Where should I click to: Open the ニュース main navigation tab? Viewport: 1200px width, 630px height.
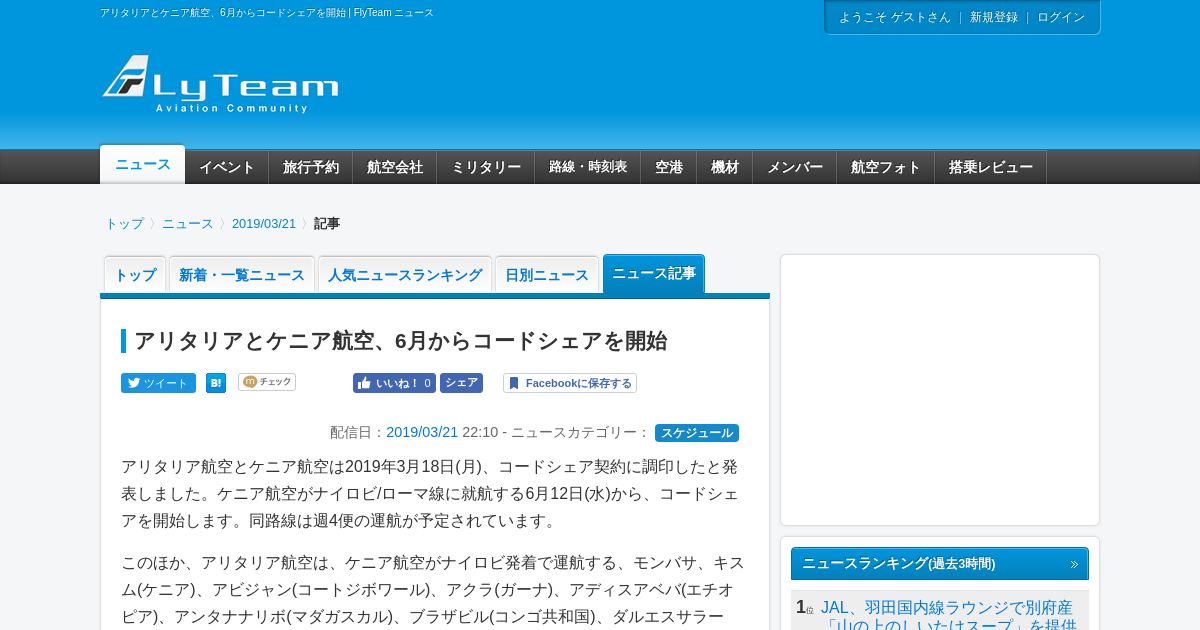(x=142, y=165)
